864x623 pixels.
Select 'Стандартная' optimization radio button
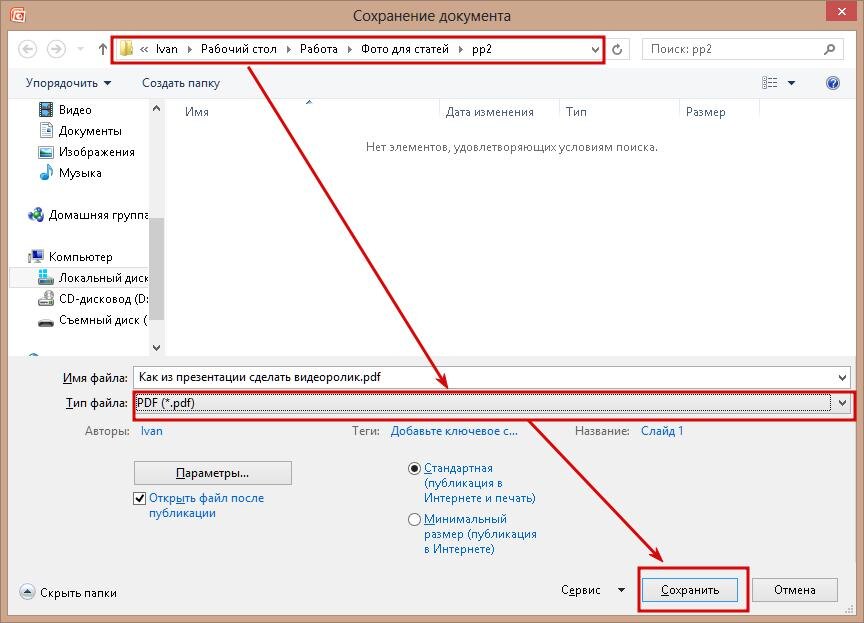tap(414, 469)
